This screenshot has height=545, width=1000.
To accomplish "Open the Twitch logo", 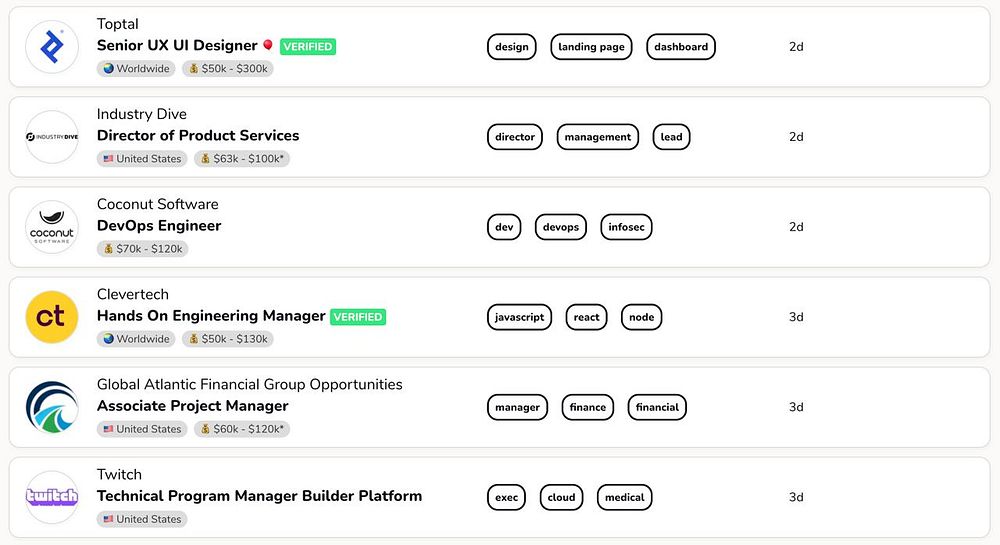I will (x=52, y=497).
